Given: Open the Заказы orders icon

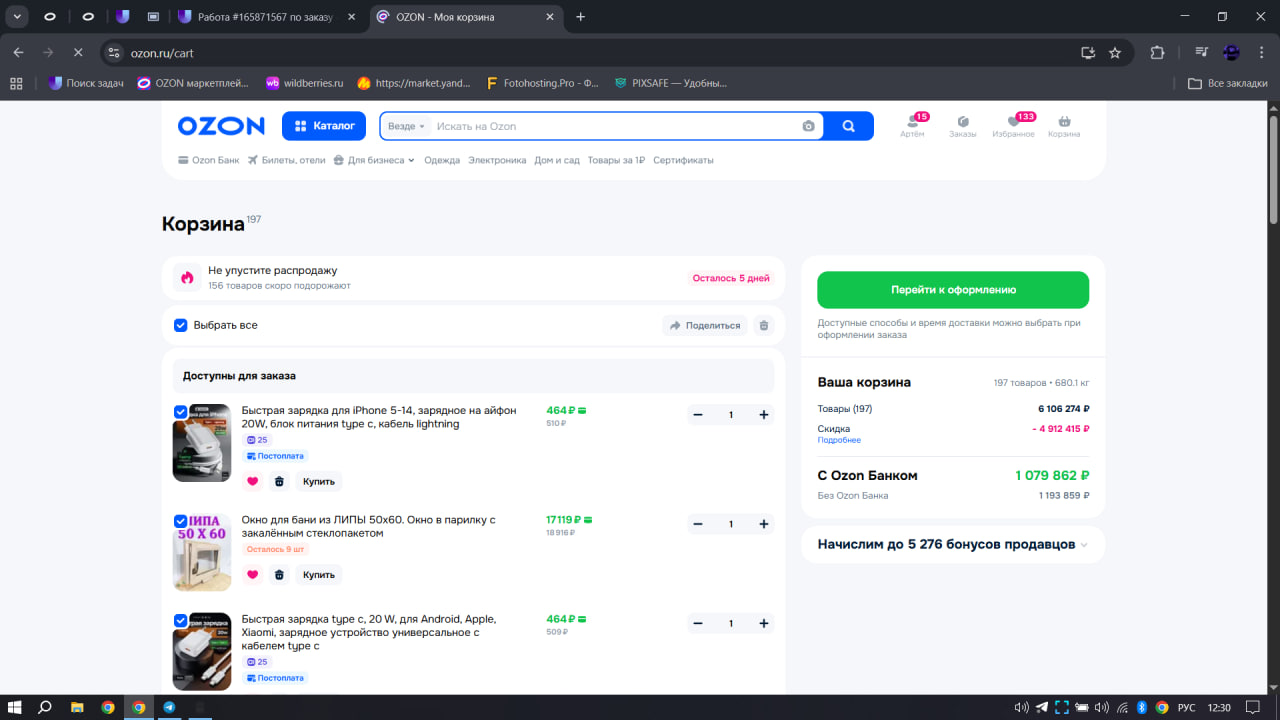Looking at the screenshot, I should point(962,122).
